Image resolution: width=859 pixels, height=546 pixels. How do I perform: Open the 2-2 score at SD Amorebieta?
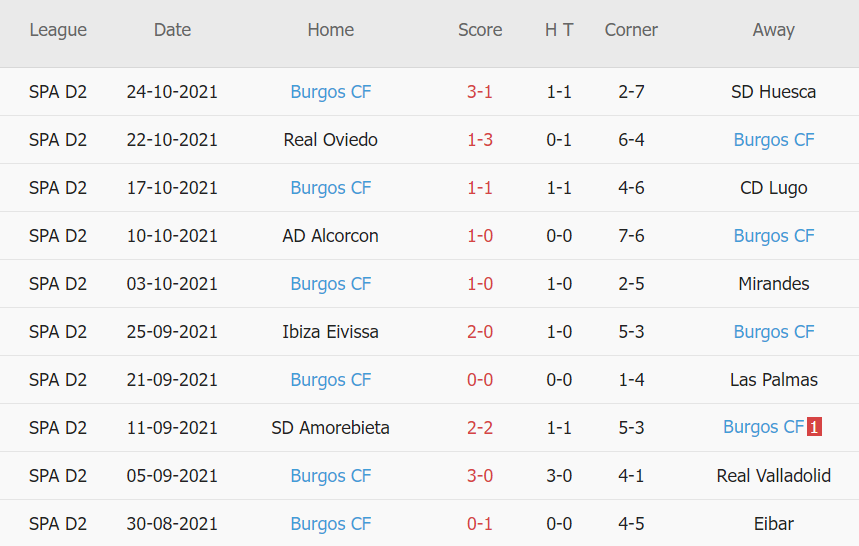click(x=480, y=428)
